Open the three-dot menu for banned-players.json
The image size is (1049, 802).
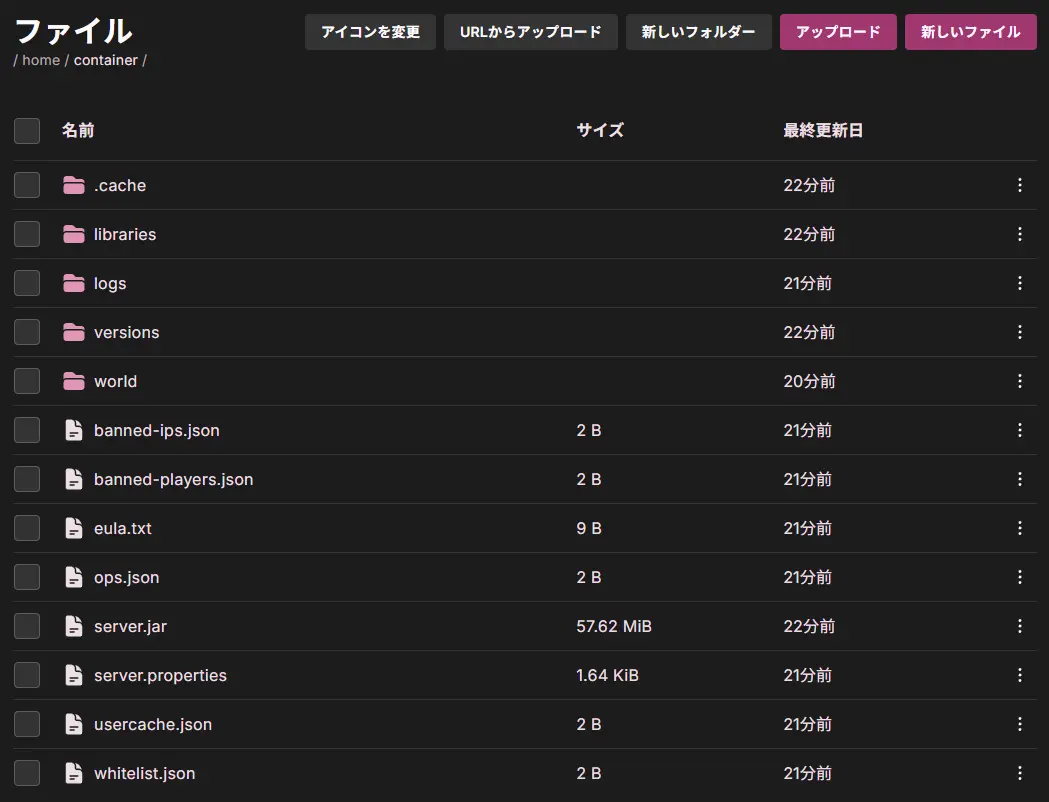coord(1020,479)
